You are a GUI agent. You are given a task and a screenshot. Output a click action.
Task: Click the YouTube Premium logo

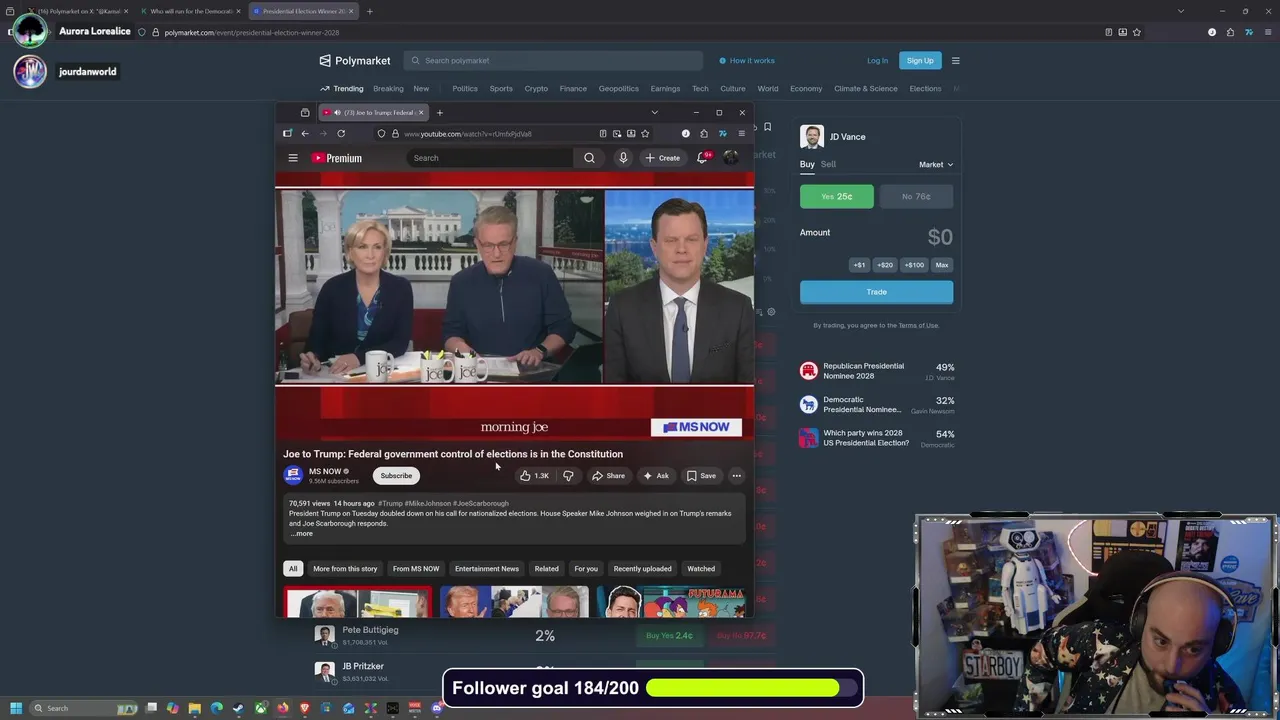click(336, 158)
